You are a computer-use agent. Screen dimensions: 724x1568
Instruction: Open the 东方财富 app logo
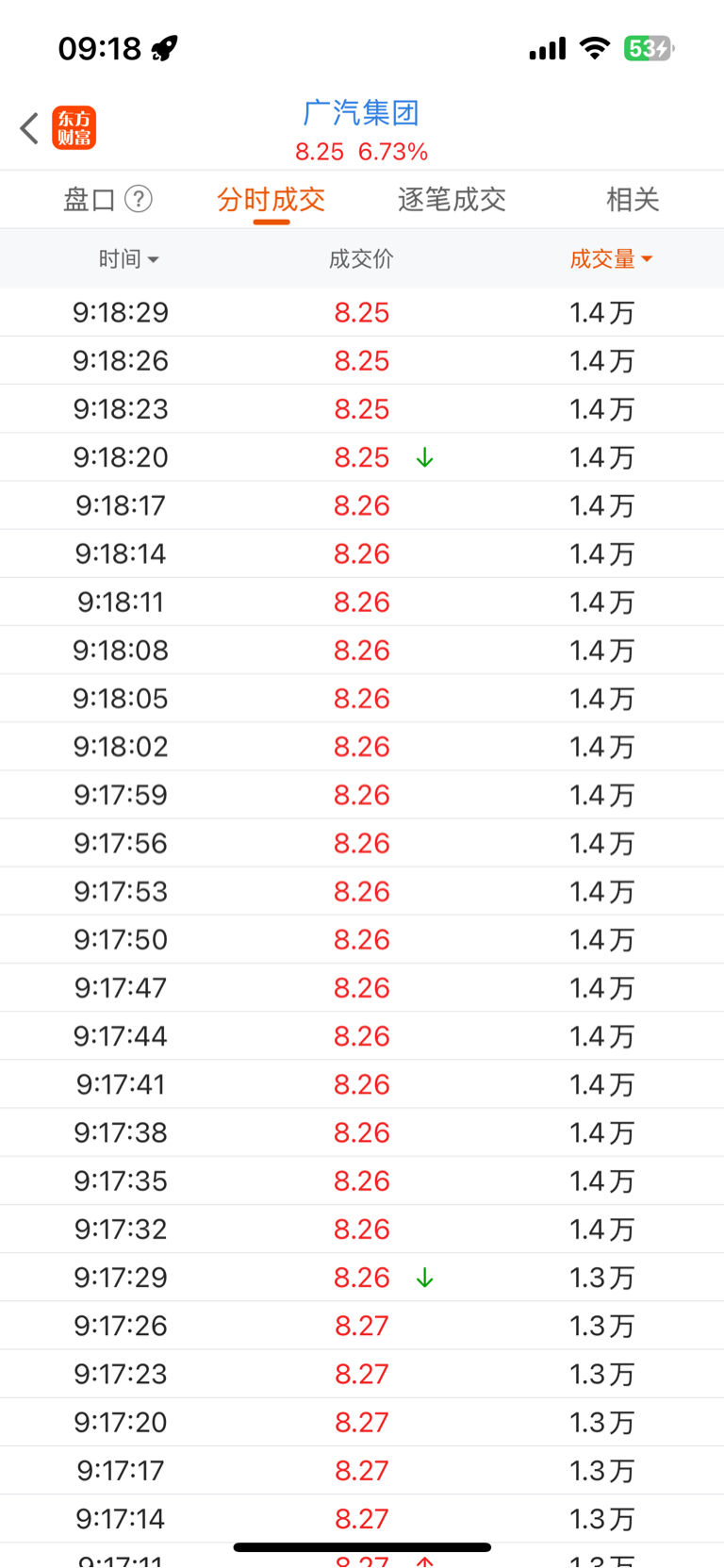(x=74, y=128)
